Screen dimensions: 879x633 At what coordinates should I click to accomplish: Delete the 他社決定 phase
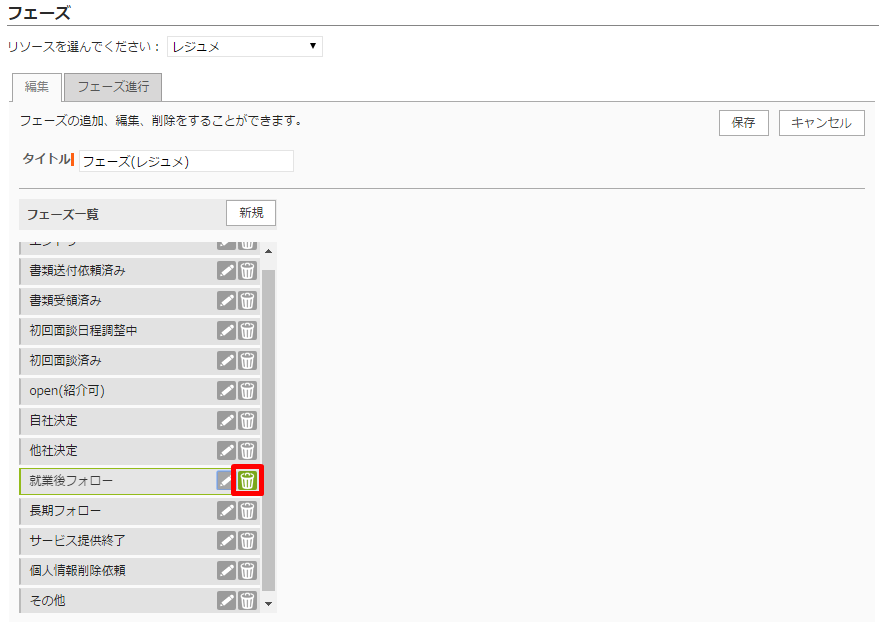(x=247, y=451)
